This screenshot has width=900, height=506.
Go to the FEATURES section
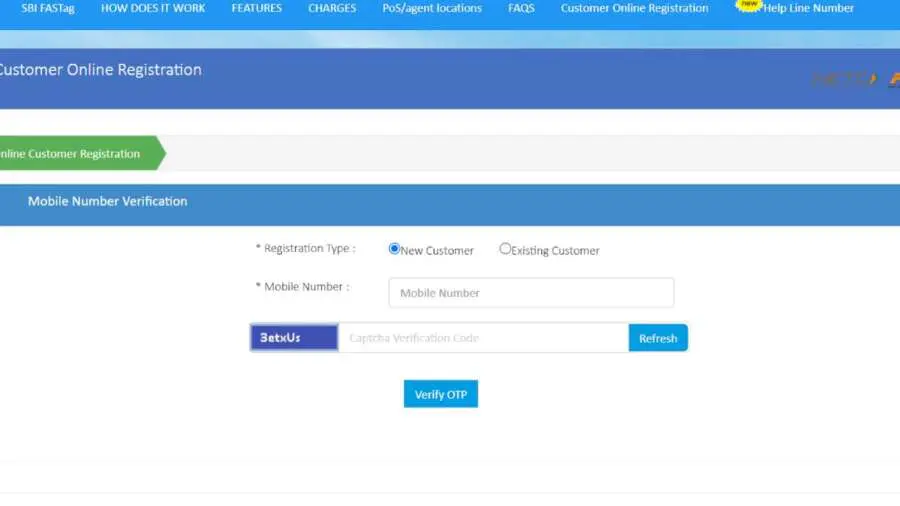pos(257,9)
